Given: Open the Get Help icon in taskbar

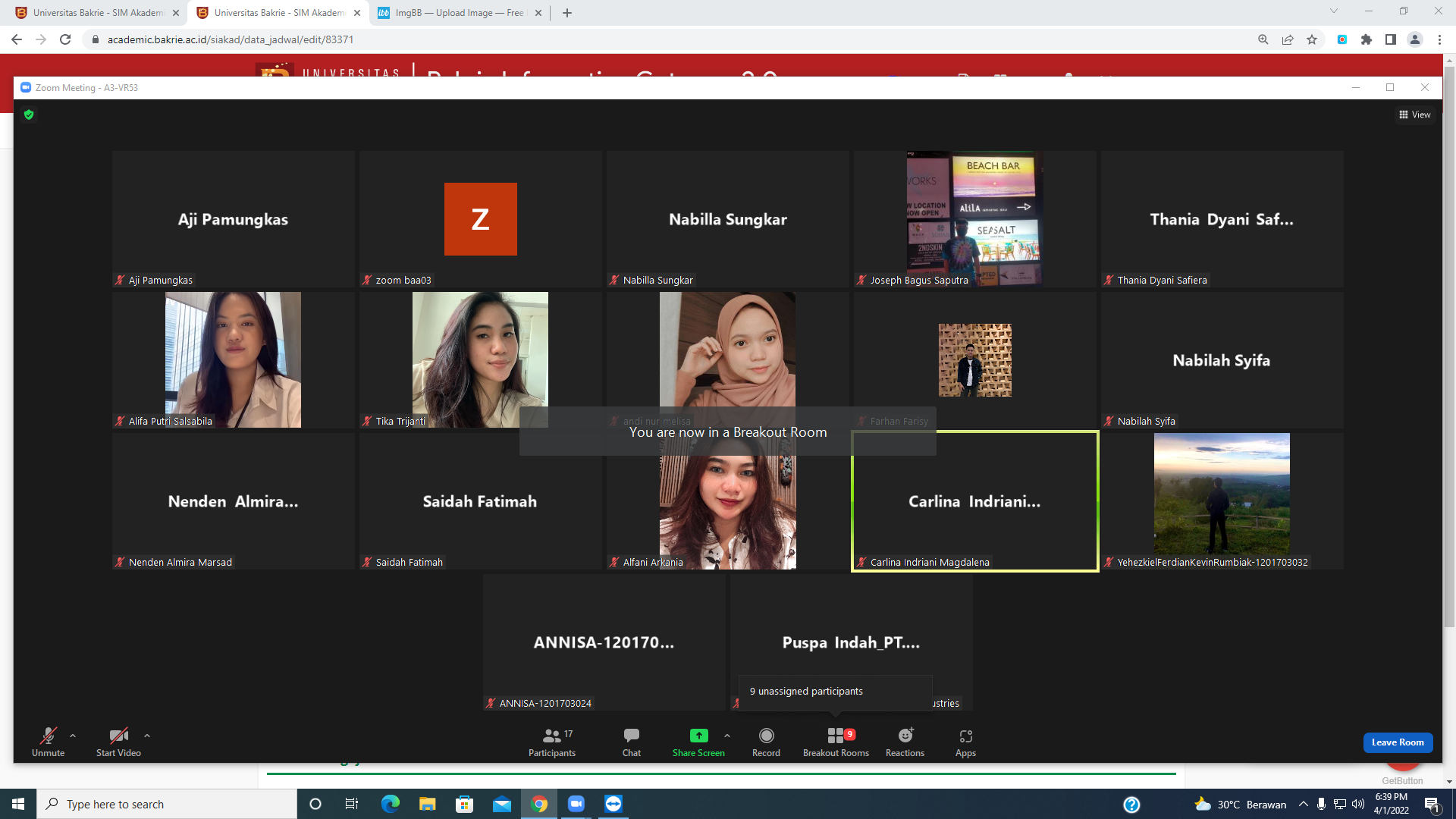Looking at the screenshot, I should (1131, 805).
